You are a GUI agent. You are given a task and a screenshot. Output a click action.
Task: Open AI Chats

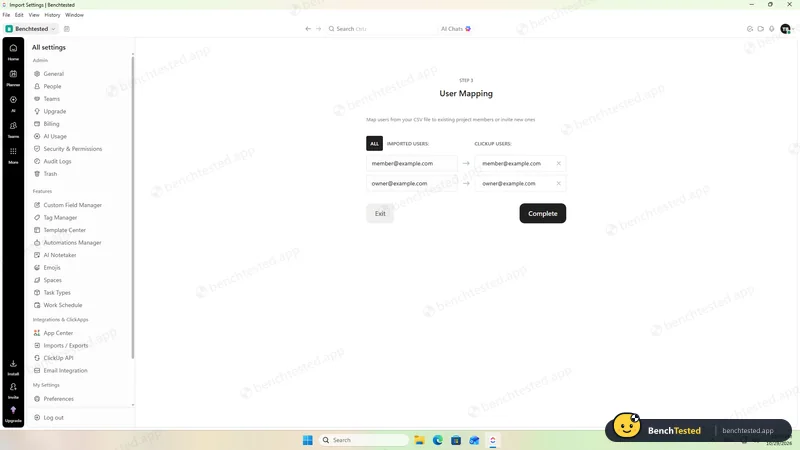coord(456,29)
